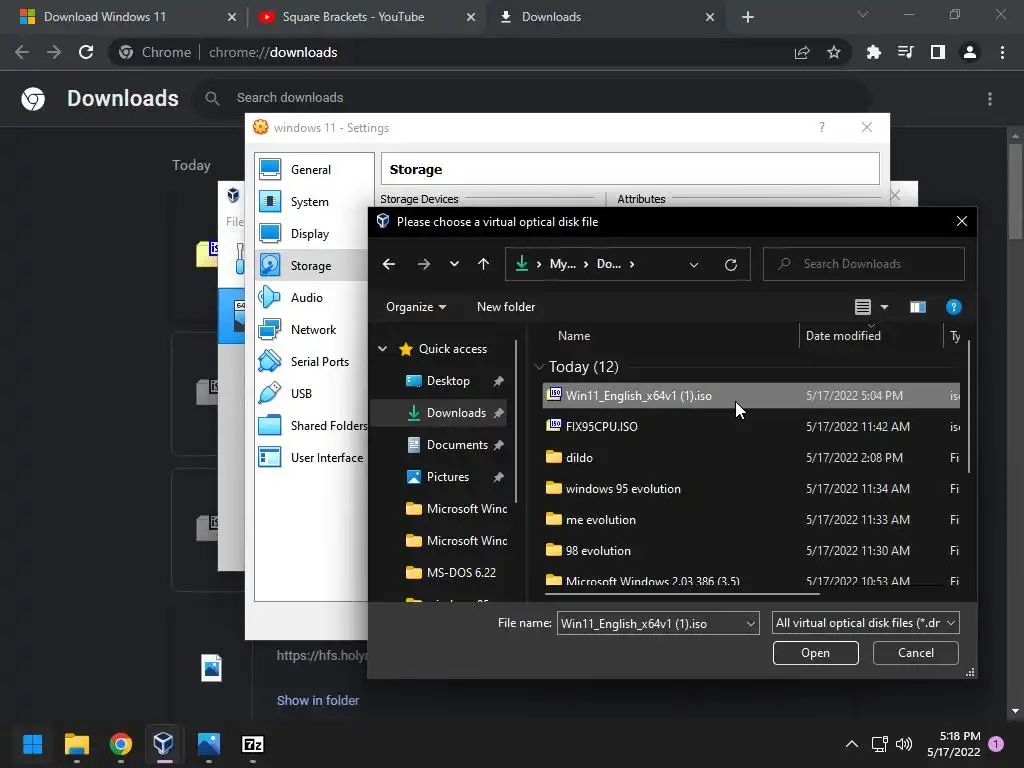Image resolution: width=1024 pixels, height=768 pixels.
Task: Go back in the file dialog
Action: coord(389,264)
